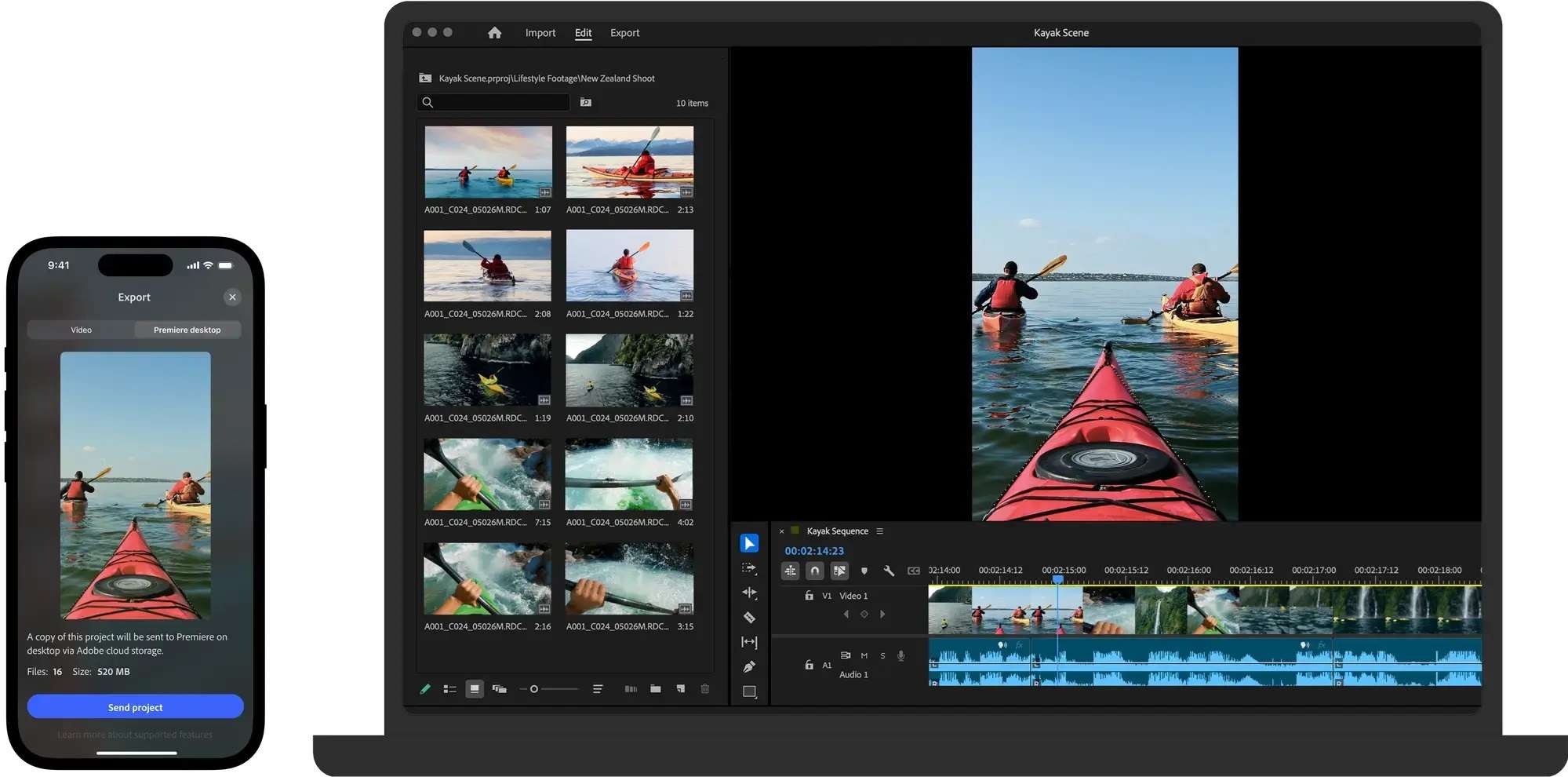This screenshot has width=1568, height=777.
Task: Select the Pen tool in toolbar
Action: point(749,667)
